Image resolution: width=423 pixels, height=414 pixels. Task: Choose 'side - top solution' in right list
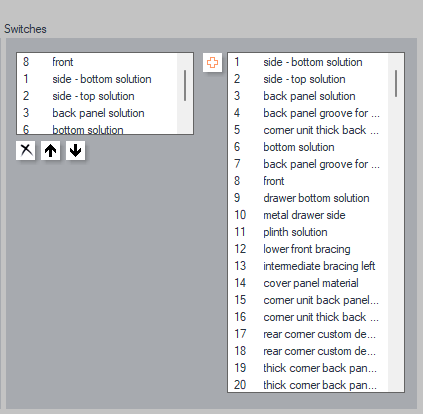coord(308,79)
